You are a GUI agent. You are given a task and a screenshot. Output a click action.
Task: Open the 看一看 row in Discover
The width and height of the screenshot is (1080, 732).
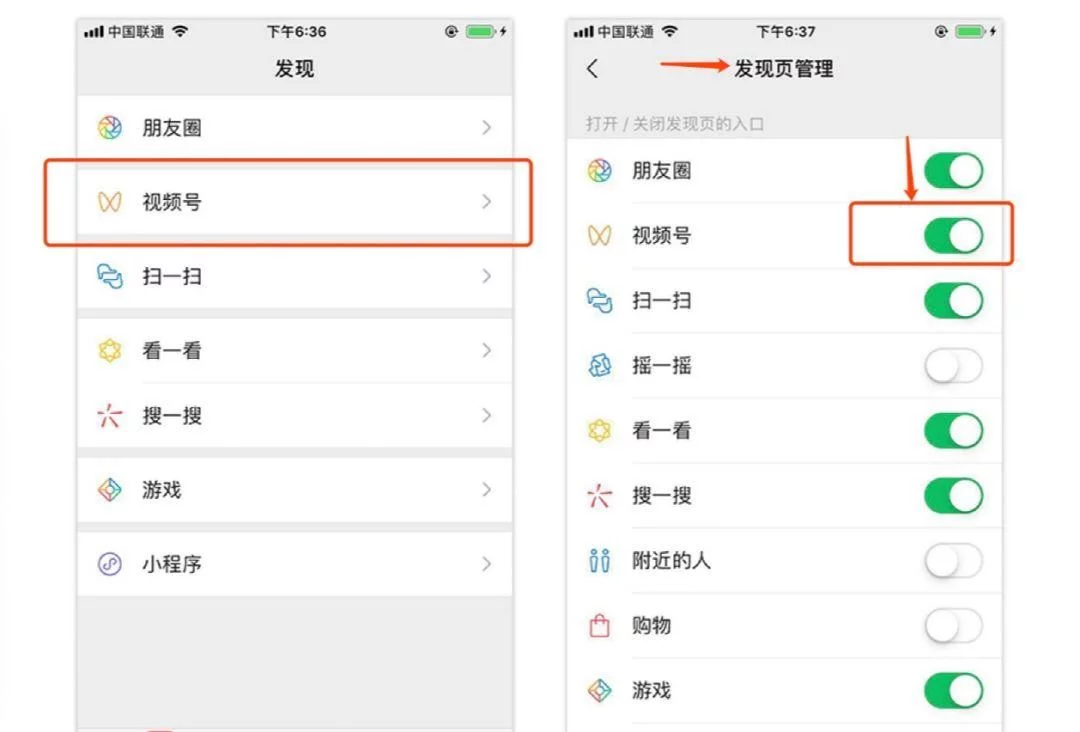point(295,351)
